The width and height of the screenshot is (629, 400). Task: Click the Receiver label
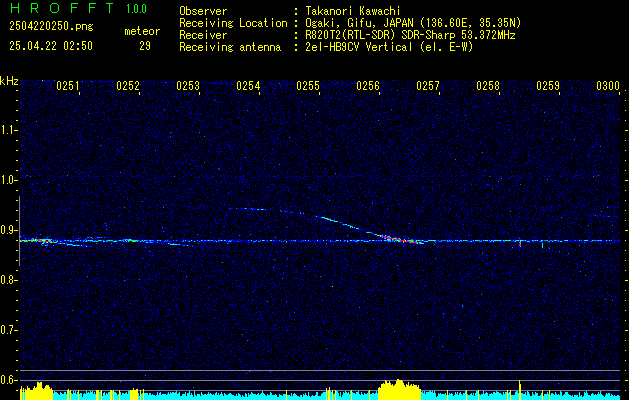coord(203,35)
